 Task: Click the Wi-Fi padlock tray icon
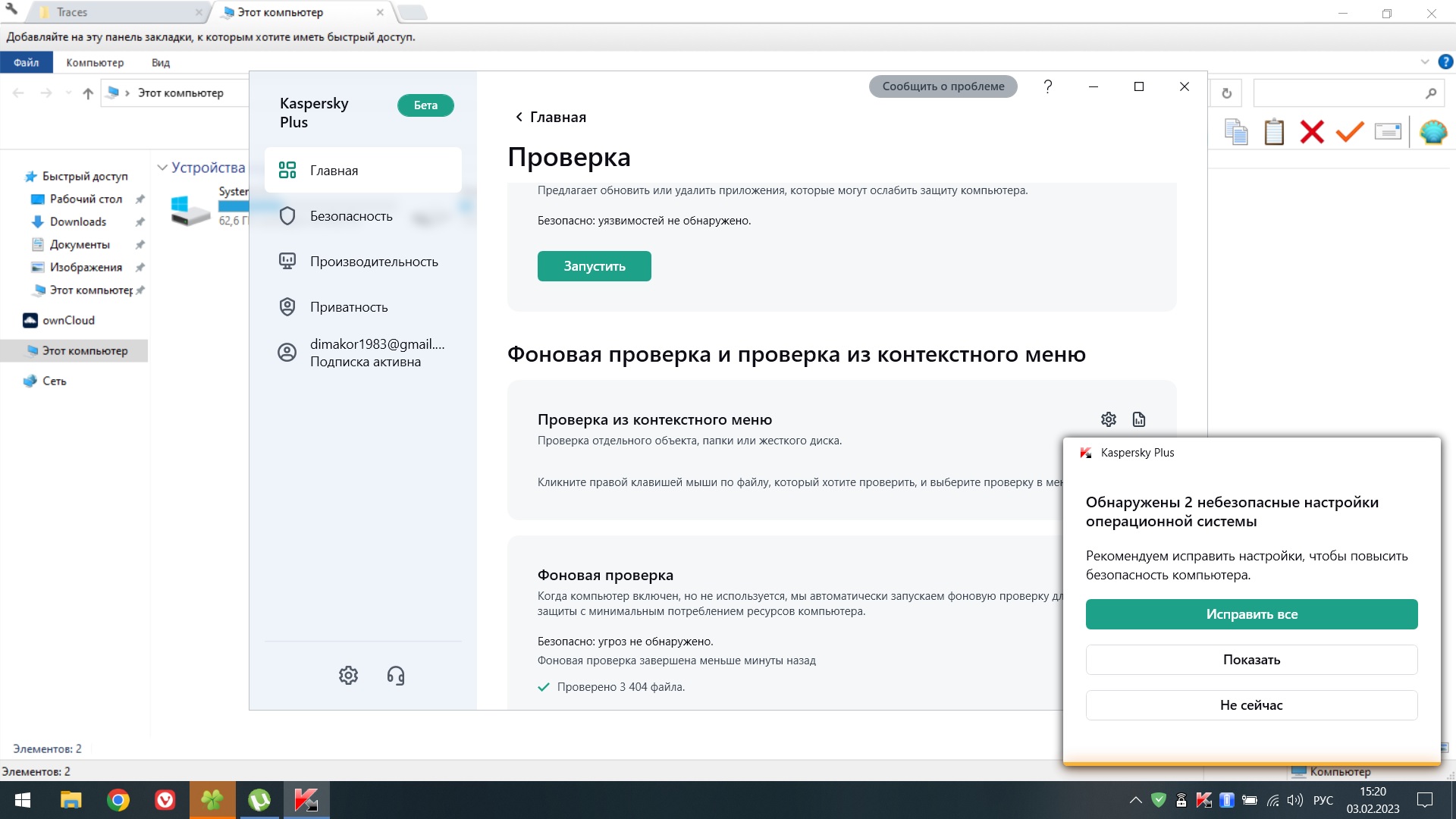pos(1181,800)
